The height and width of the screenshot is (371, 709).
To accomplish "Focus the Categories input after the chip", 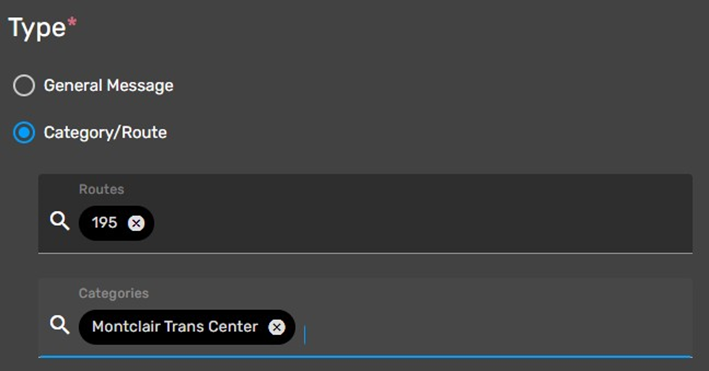I will tap(495, 327).
